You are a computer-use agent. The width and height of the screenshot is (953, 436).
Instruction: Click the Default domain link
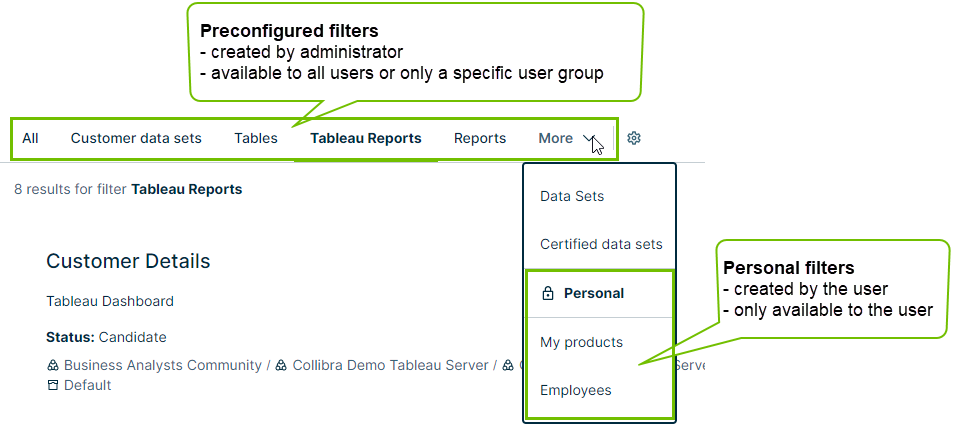pos(88,385)
